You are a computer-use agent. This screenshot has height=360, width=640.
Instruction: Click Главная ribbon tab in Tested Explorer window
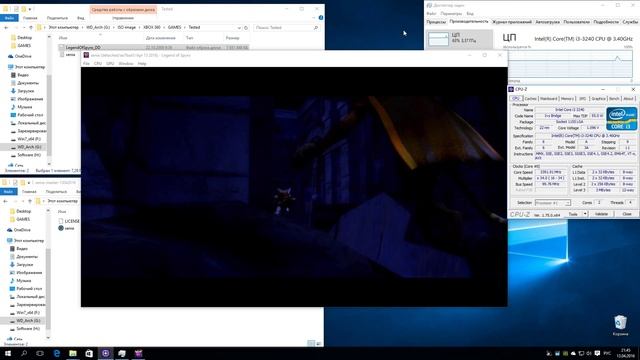click(x=30, y=18)
